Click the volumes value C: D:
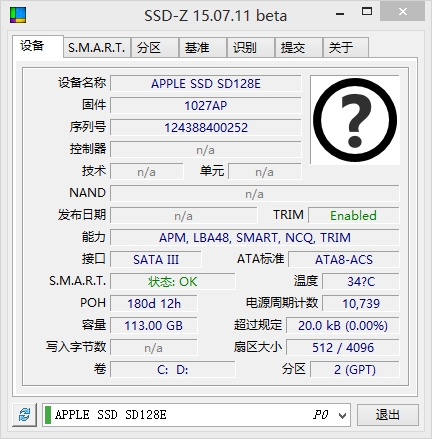 173,369
